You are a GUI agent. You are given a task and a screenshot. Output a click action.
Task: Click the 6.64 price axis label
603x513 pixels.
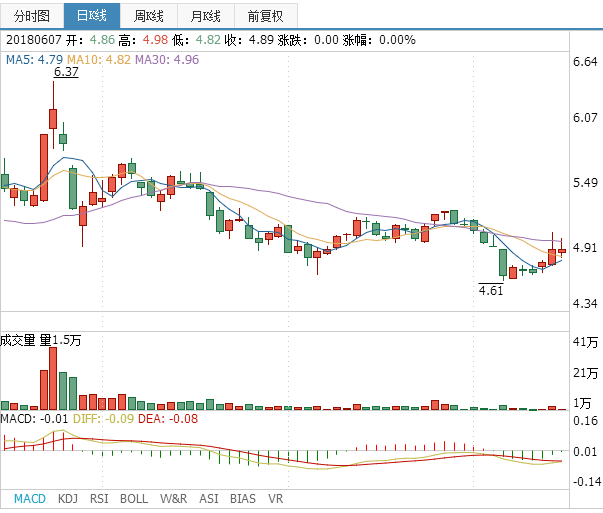[x=585, y=62]
